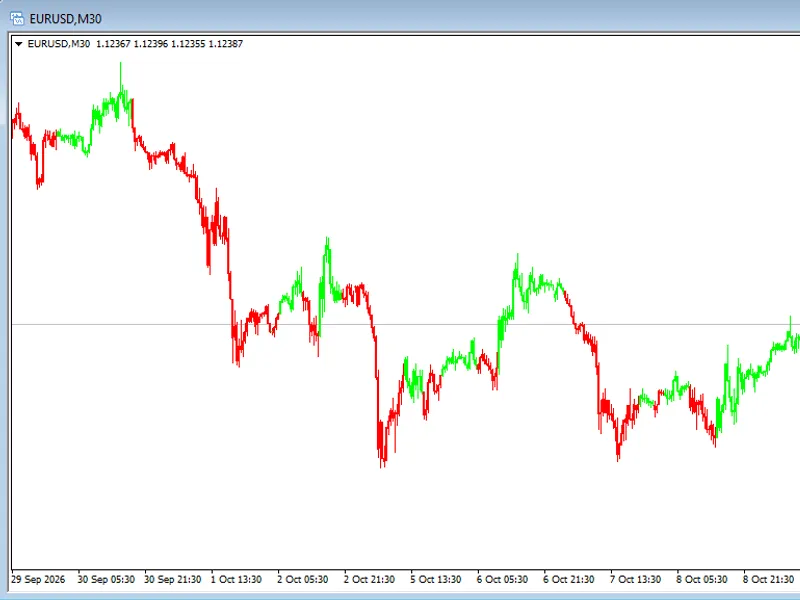Click the high price value 1.12396
This screenshot has height=600, width=800.
[151, 44]
